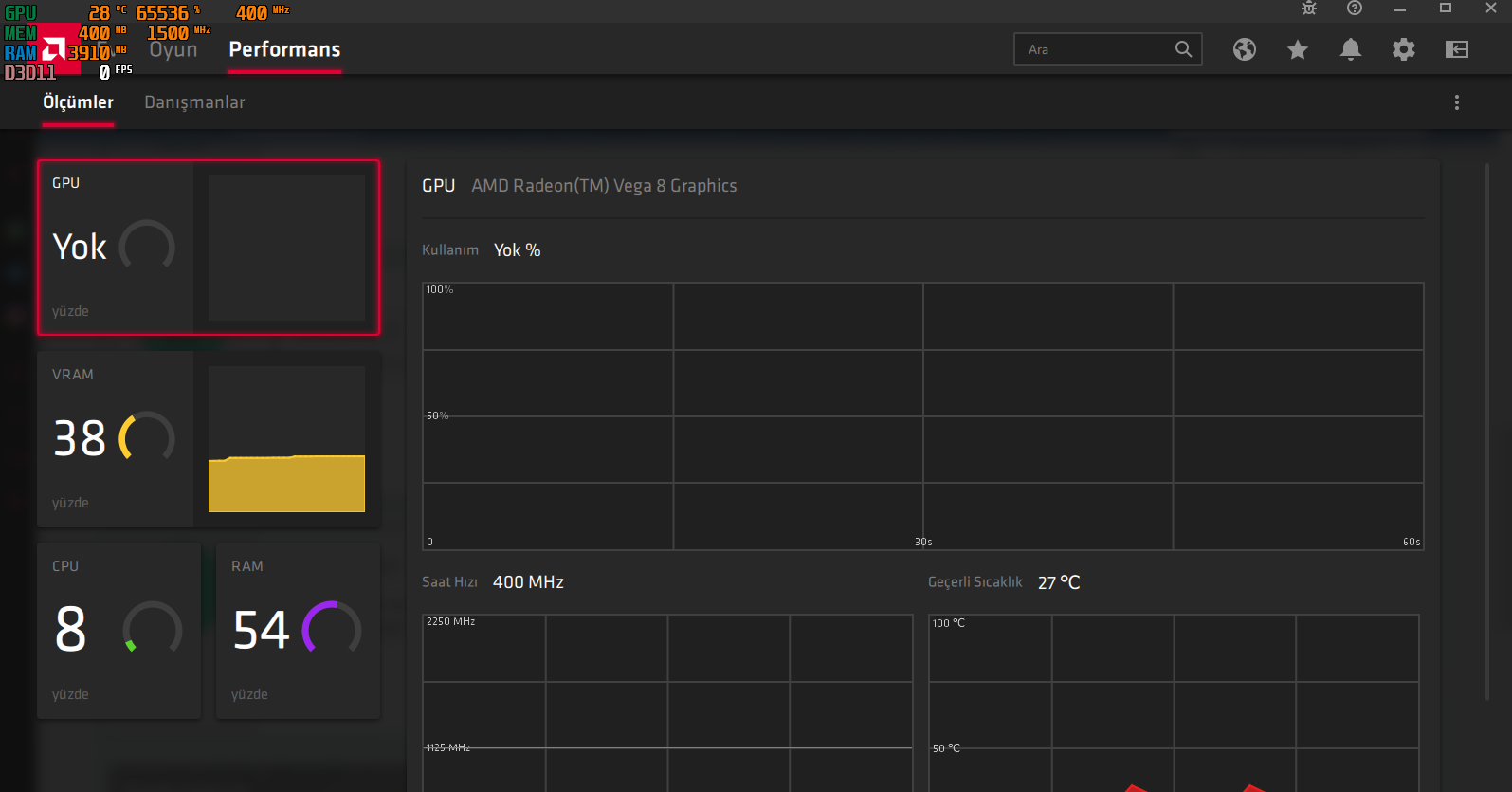The image size is (1512, 792).
Task: Click the Geçerli Sıcaklık temperature chart
Action: tap(1174, 703)
